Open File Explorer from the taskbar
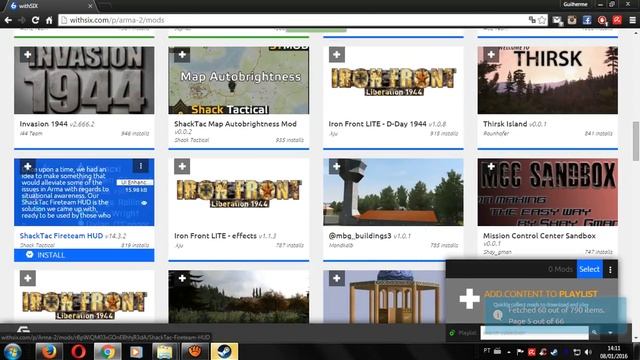 [165, 351]
